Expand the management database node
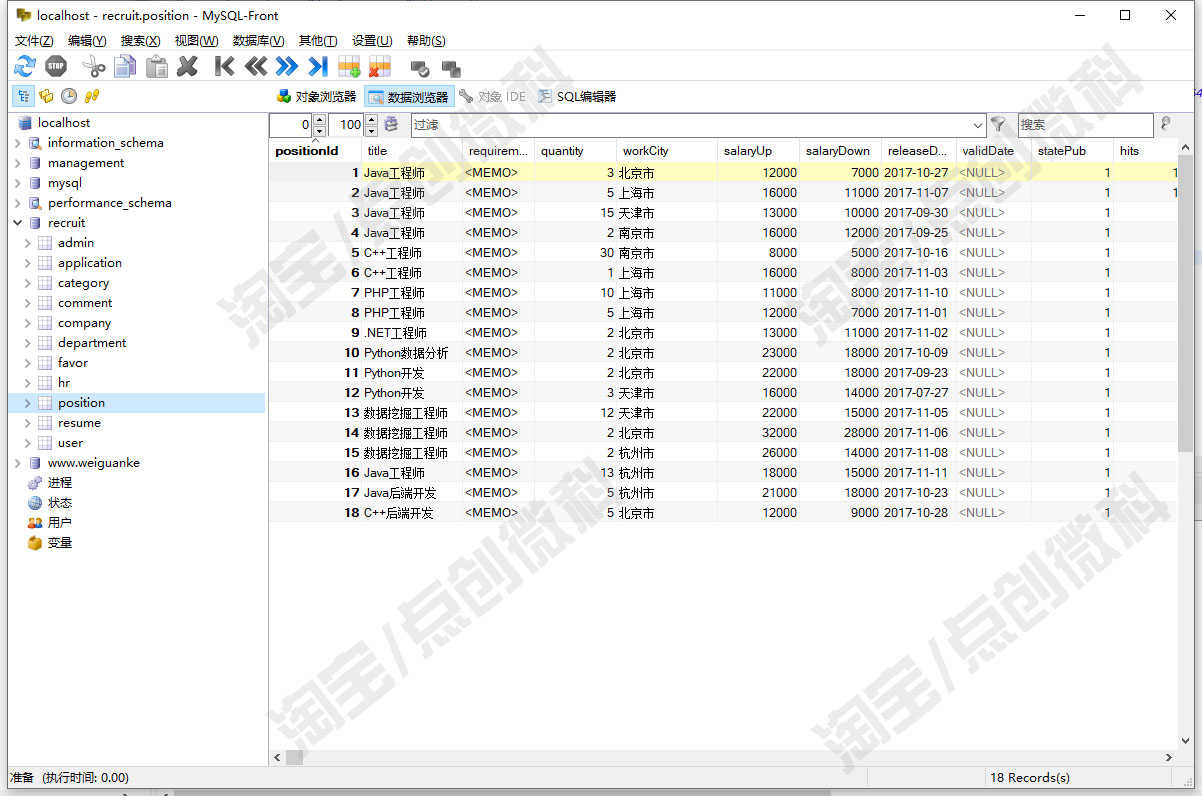This screenshot has height=796, width=1202. [18, 163]
